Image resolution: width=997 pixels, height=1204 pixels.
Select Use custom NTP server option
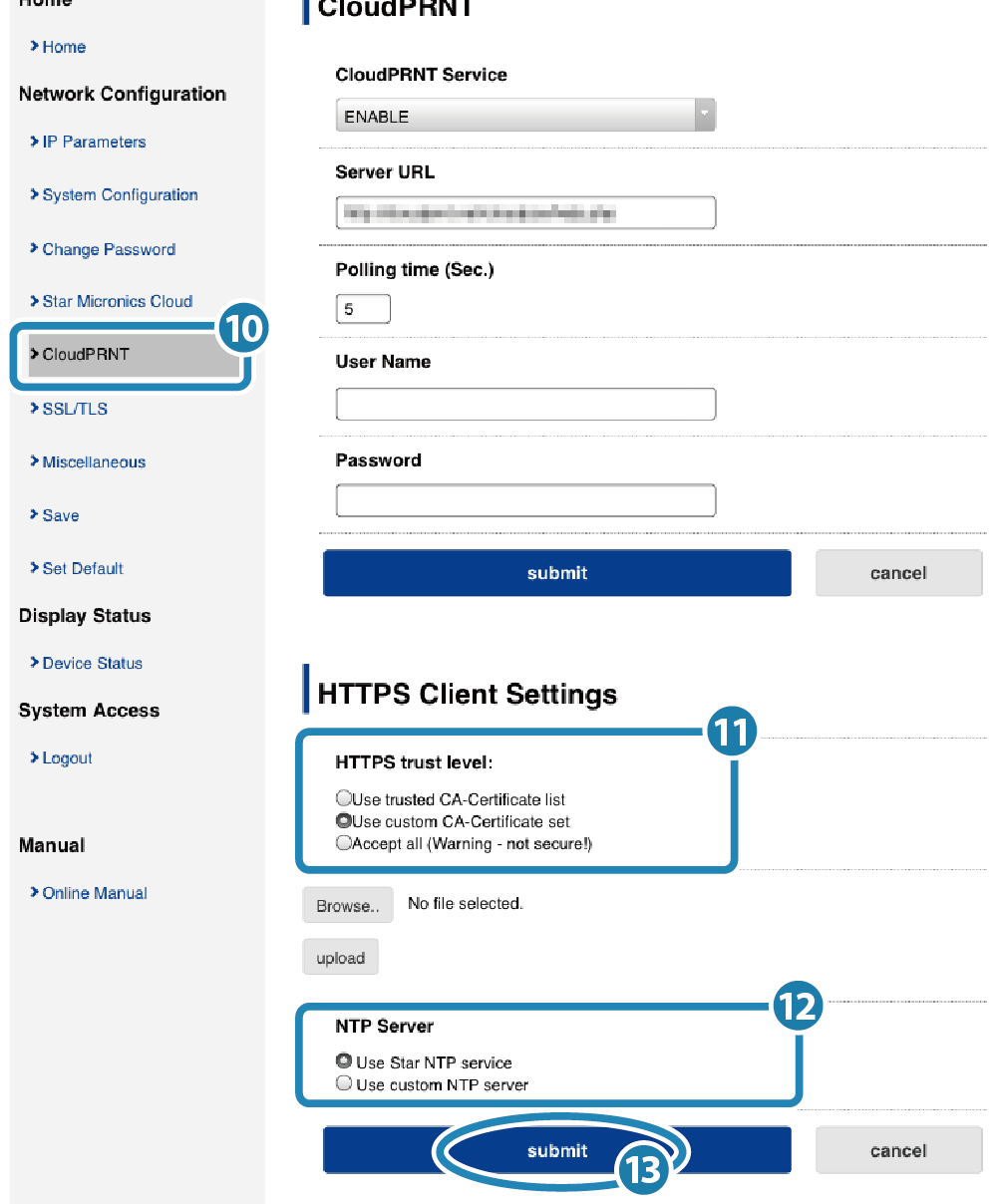344,1083
